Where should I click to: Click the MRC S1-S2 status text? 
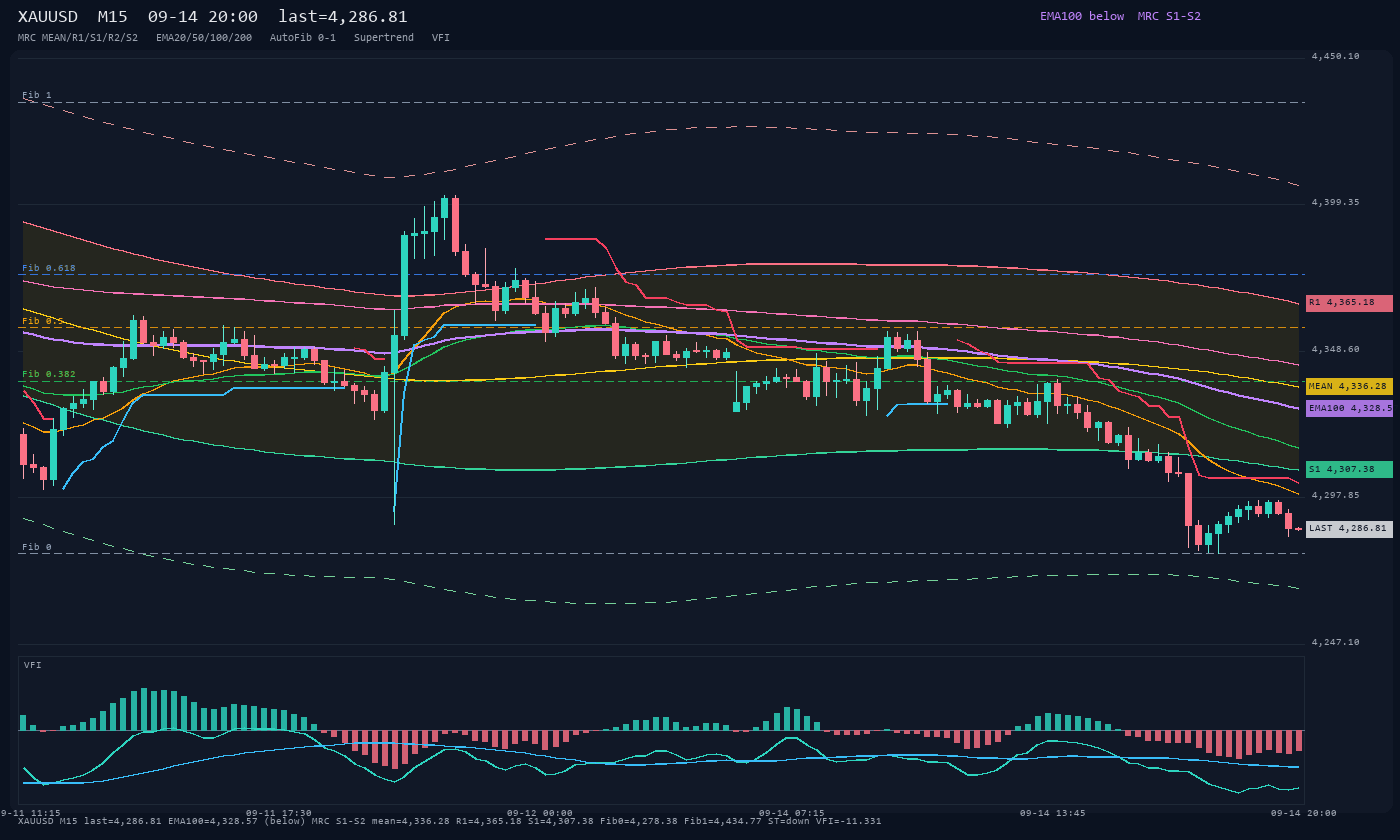pyautogui.click(x=1169, y=16)
